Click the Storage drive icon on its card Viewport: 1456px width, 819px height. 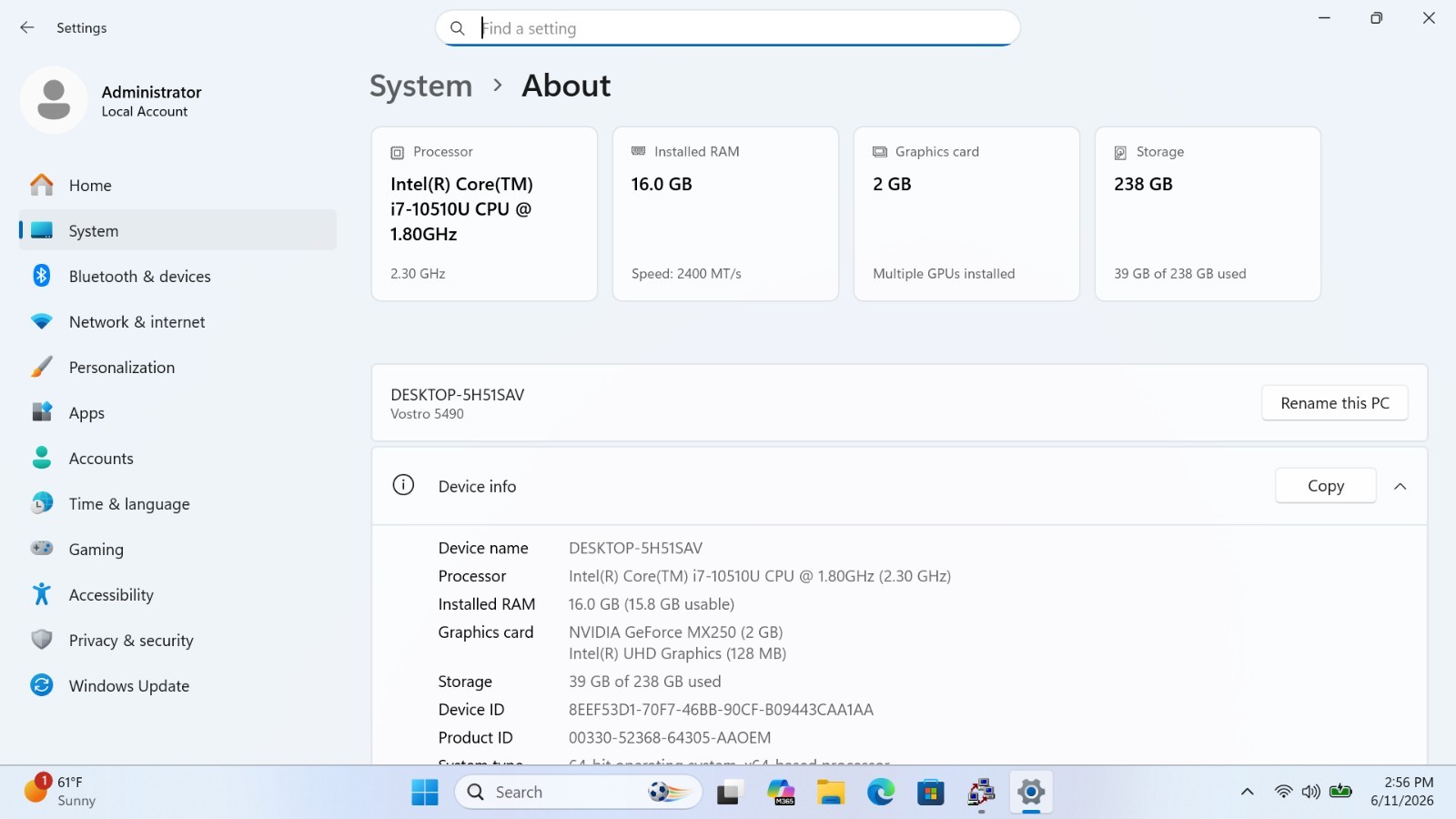point(1121,152)
